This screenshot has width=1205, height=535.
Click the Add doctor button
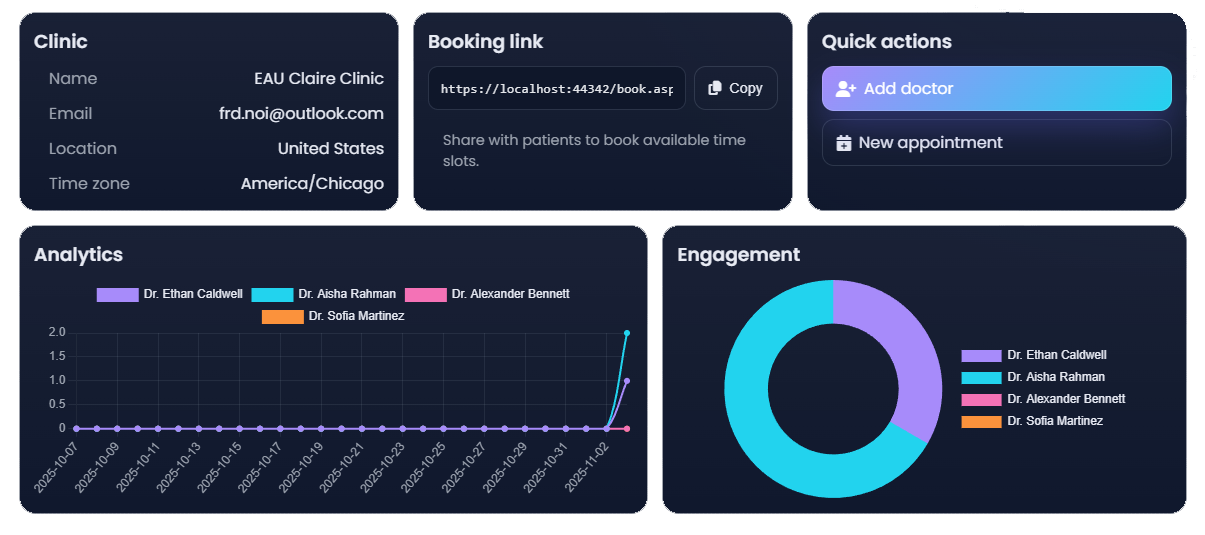[x=996, y=88]
